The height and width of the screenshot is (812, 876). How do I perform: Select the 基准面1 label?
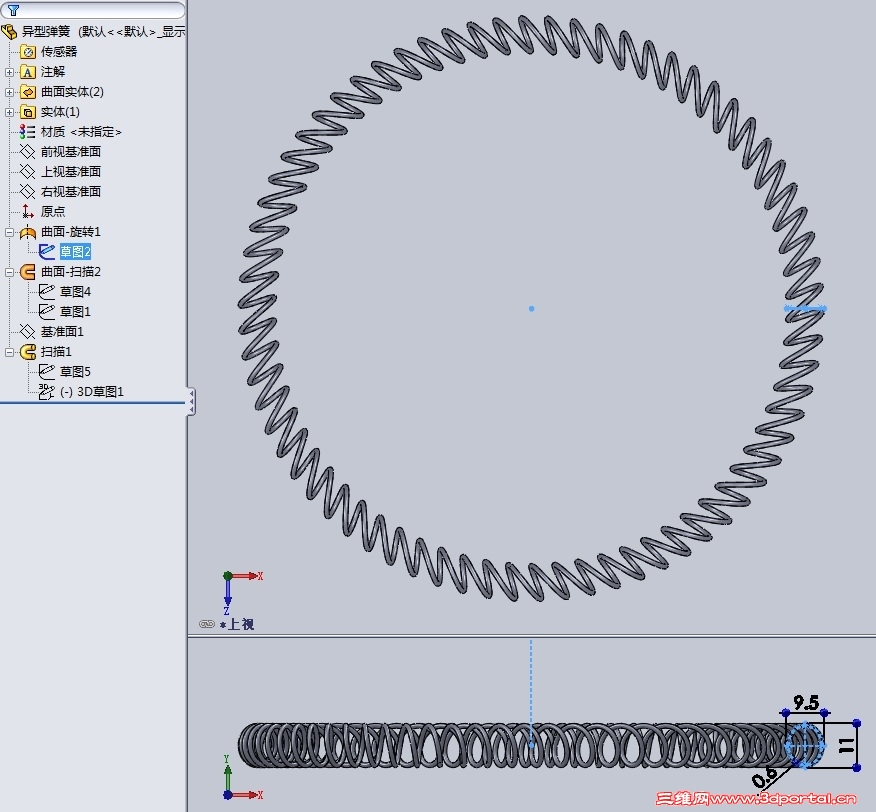pyautogui.click(x=62, y=332)
